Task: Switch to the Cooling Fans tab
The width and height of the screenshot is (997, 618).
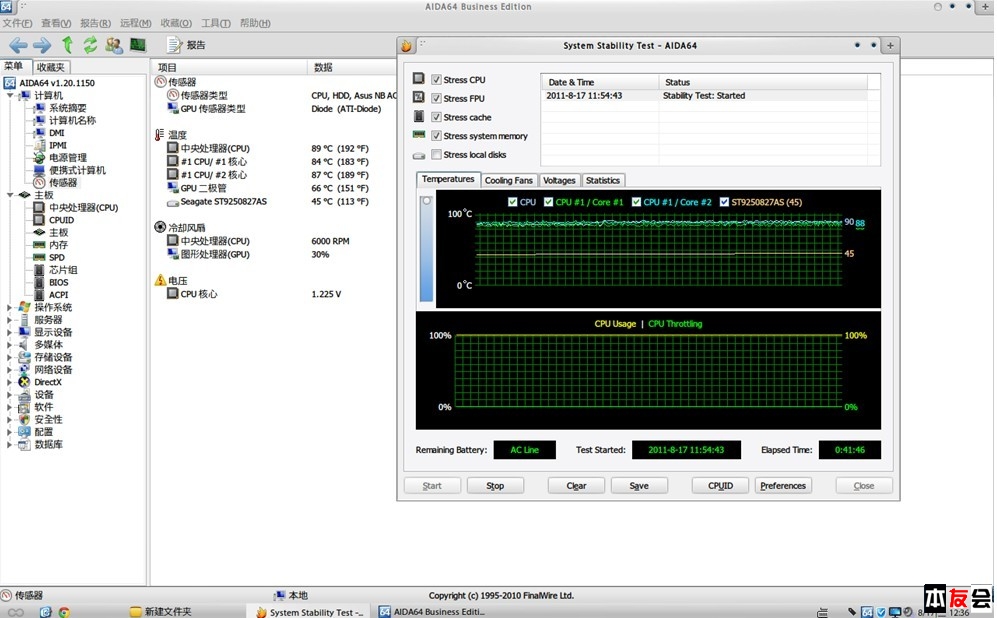Action: [x=509, y=181]
